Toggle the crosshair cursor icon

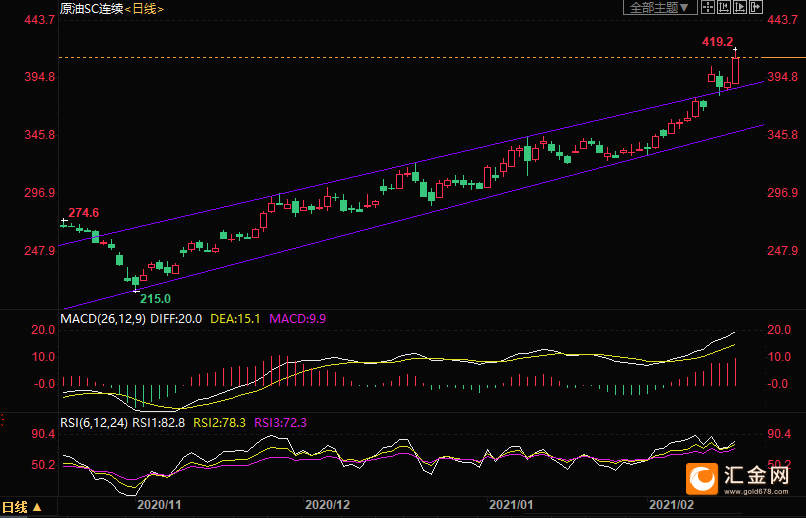pos(708,7)
